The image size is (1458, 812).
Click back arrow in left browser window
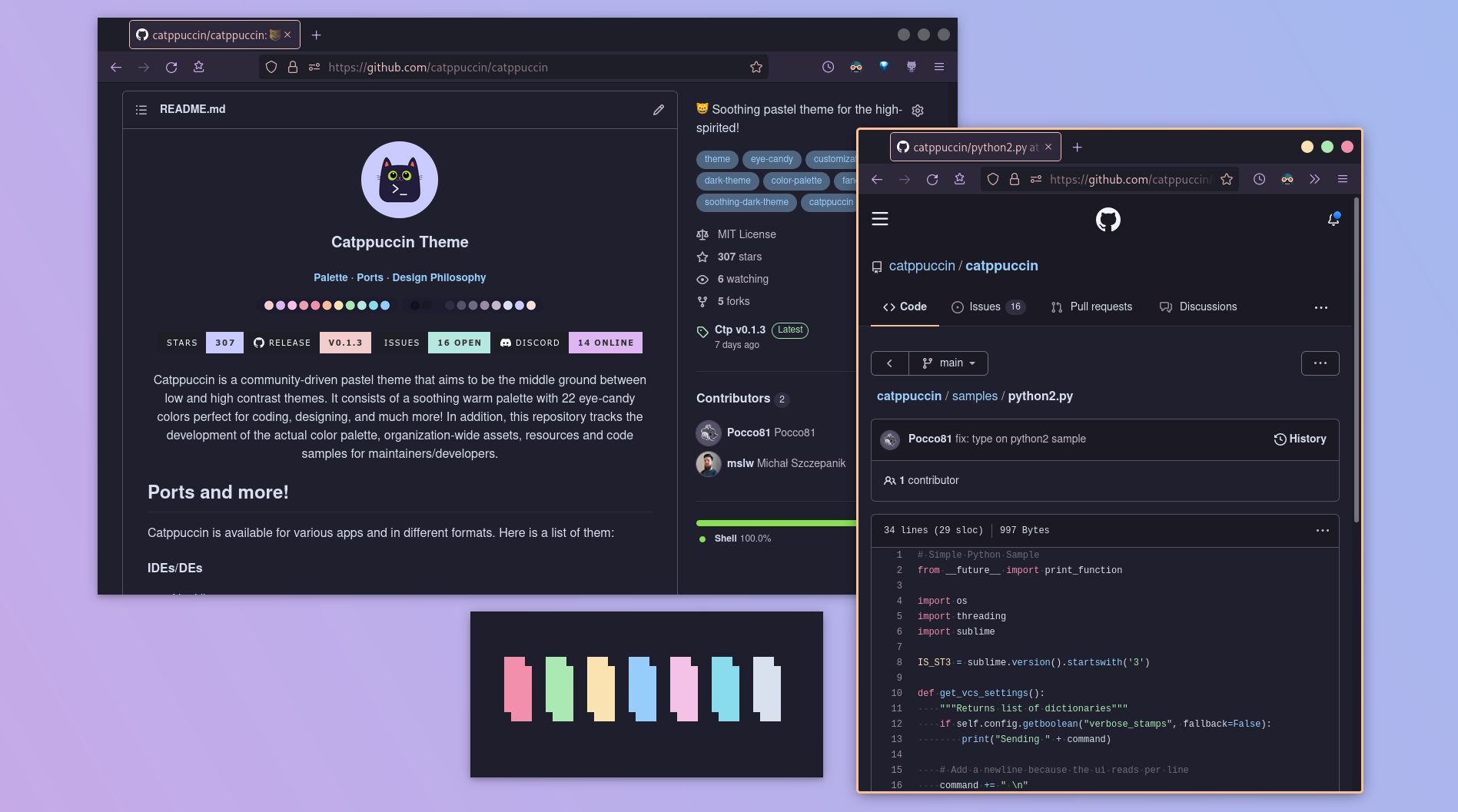[116, 68]
